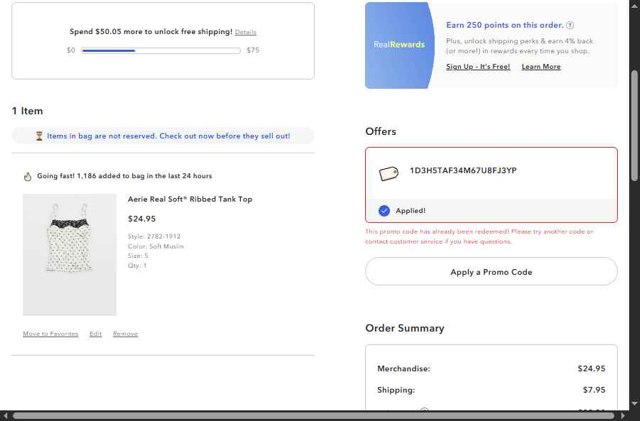The width and height of the screenshot is (640, 421).
Task: Click the vertical scrollbar thumb
Action: (634, 125)
